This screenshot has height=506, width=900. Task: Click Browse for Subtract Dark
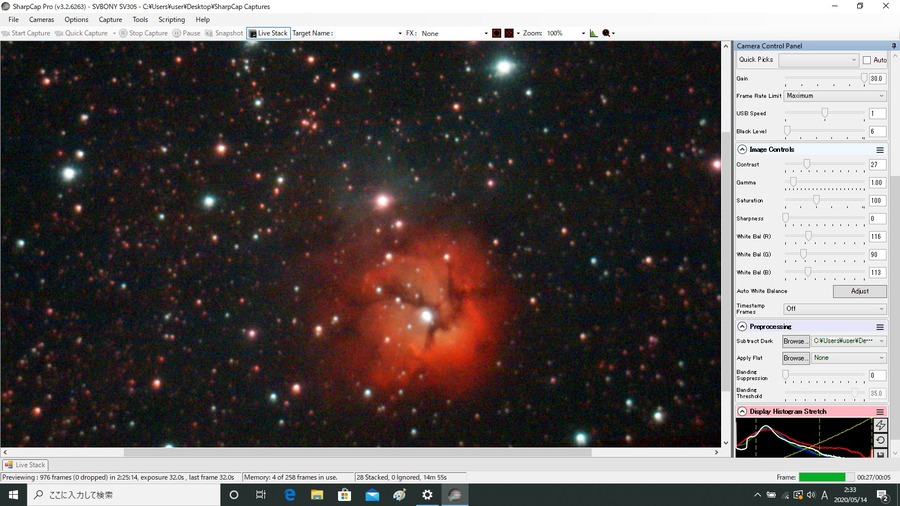pos(796,341)
